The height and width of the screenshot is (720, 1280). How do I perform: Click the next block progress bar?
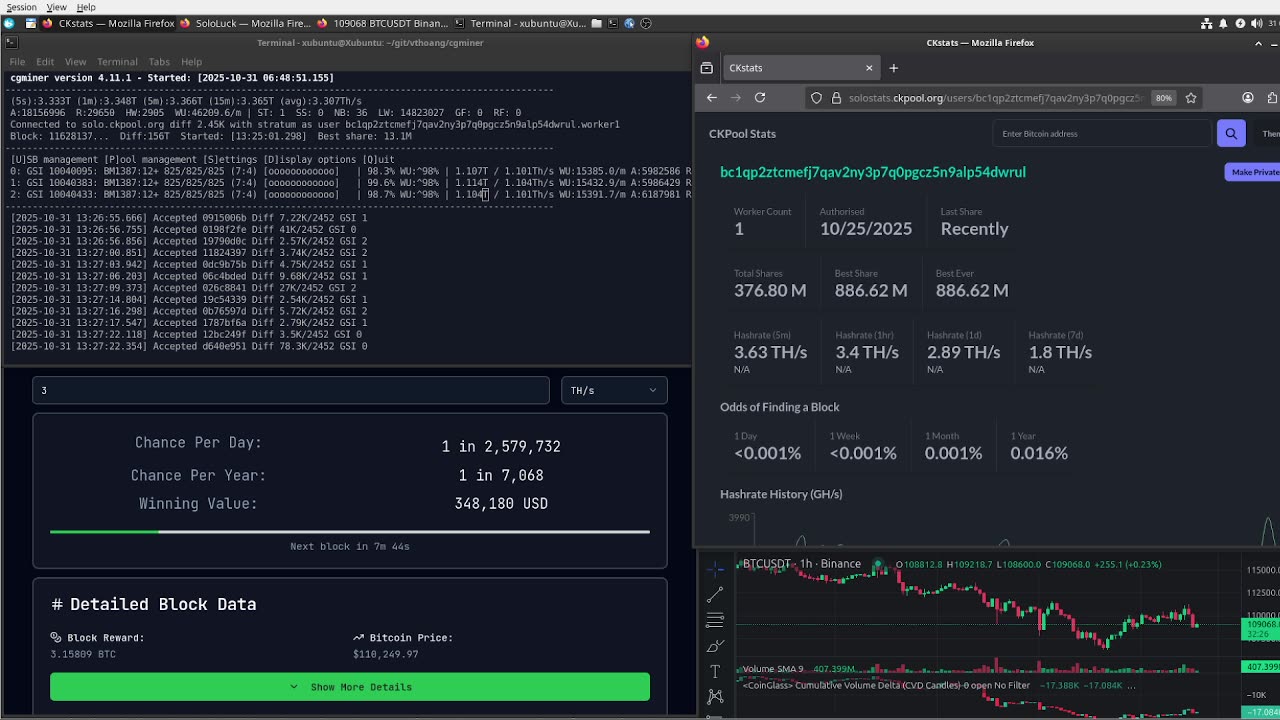(350, 532)
